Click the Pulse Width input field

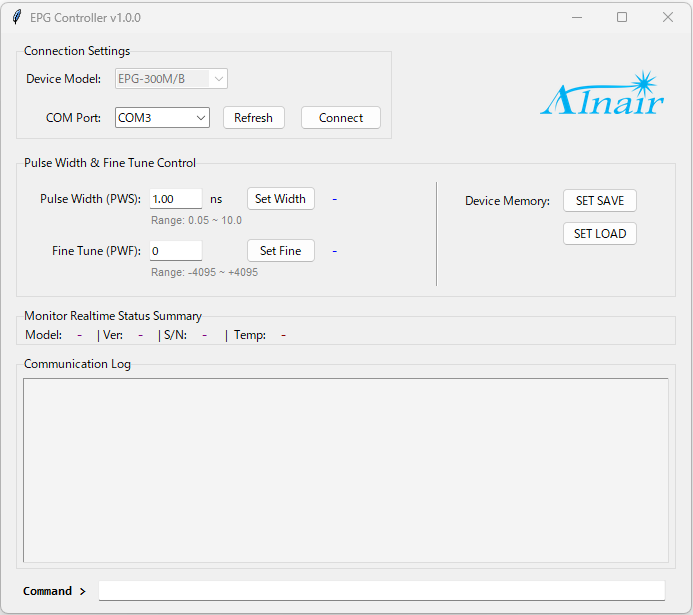(176, 199)
